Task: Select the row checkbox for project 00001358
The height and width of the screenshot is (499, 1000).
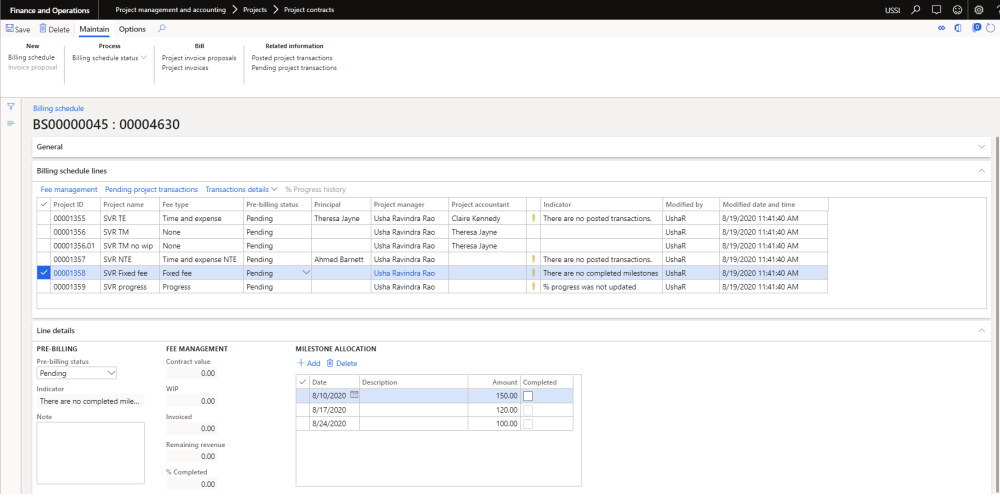Action: coord(42,272)
